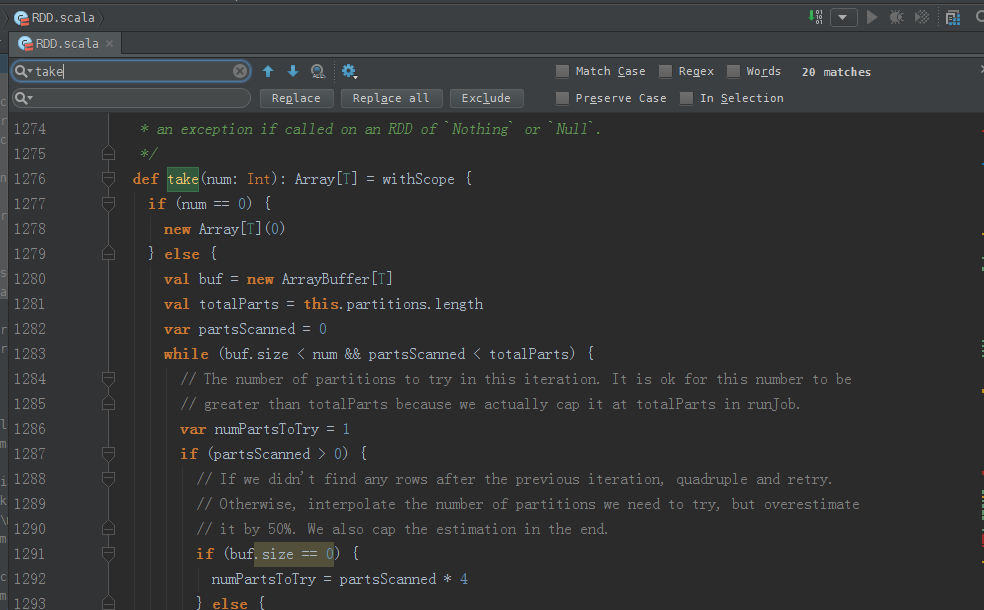984x610 pixels.
Task: Click 'totalParts' declaration on line 1281
Action: (239, 304)
